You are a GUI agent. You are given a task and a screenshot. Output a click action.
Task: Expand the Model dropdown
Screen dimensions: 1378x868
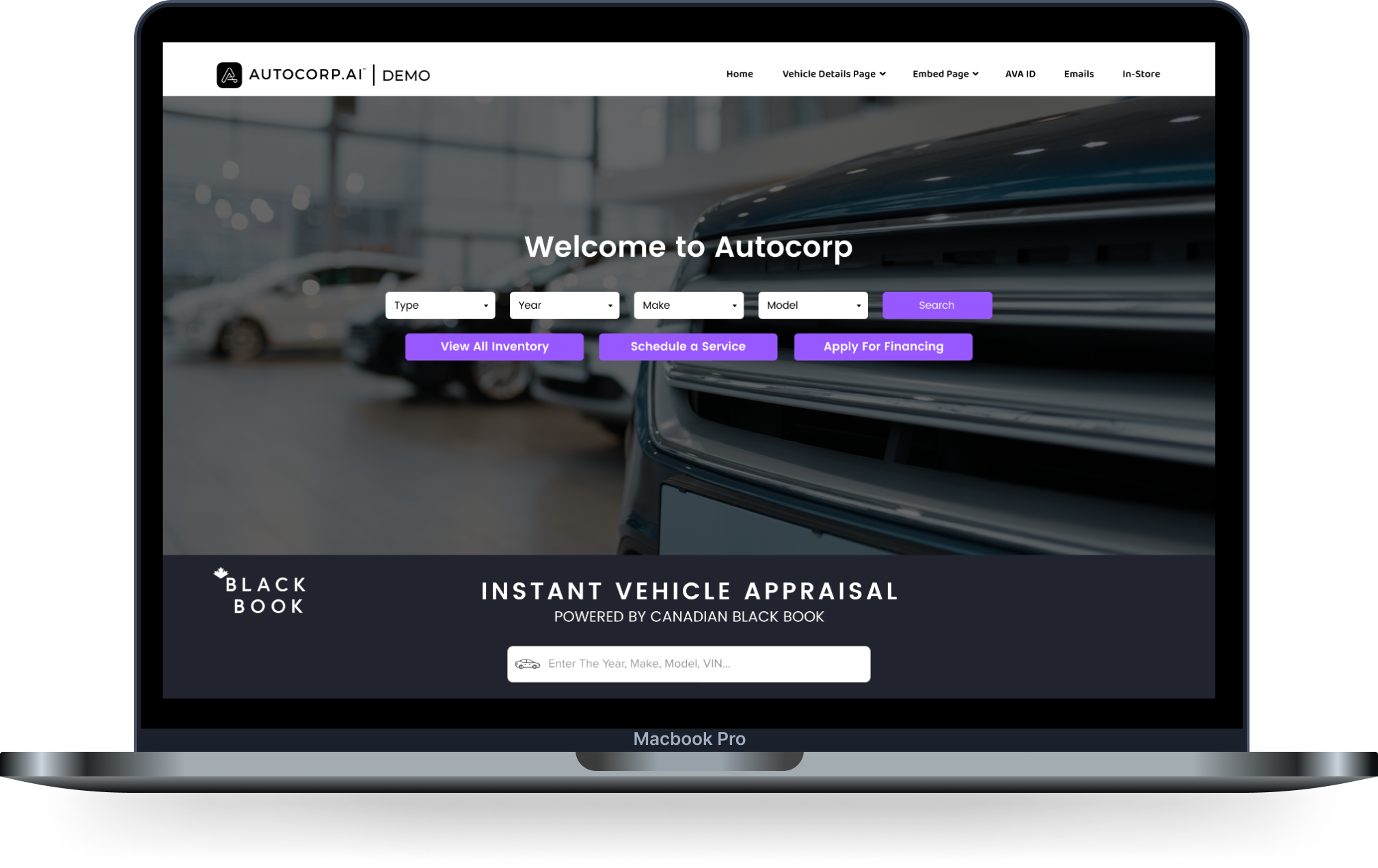(813, 306)
